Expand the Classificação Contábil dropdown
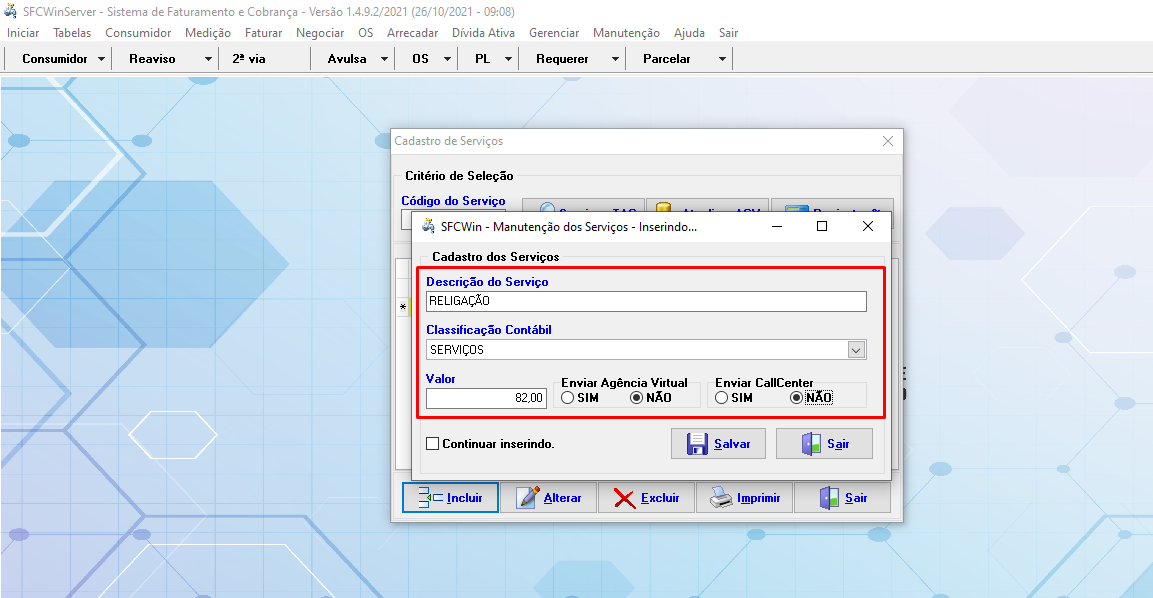1153x598 pixels. 856,350
